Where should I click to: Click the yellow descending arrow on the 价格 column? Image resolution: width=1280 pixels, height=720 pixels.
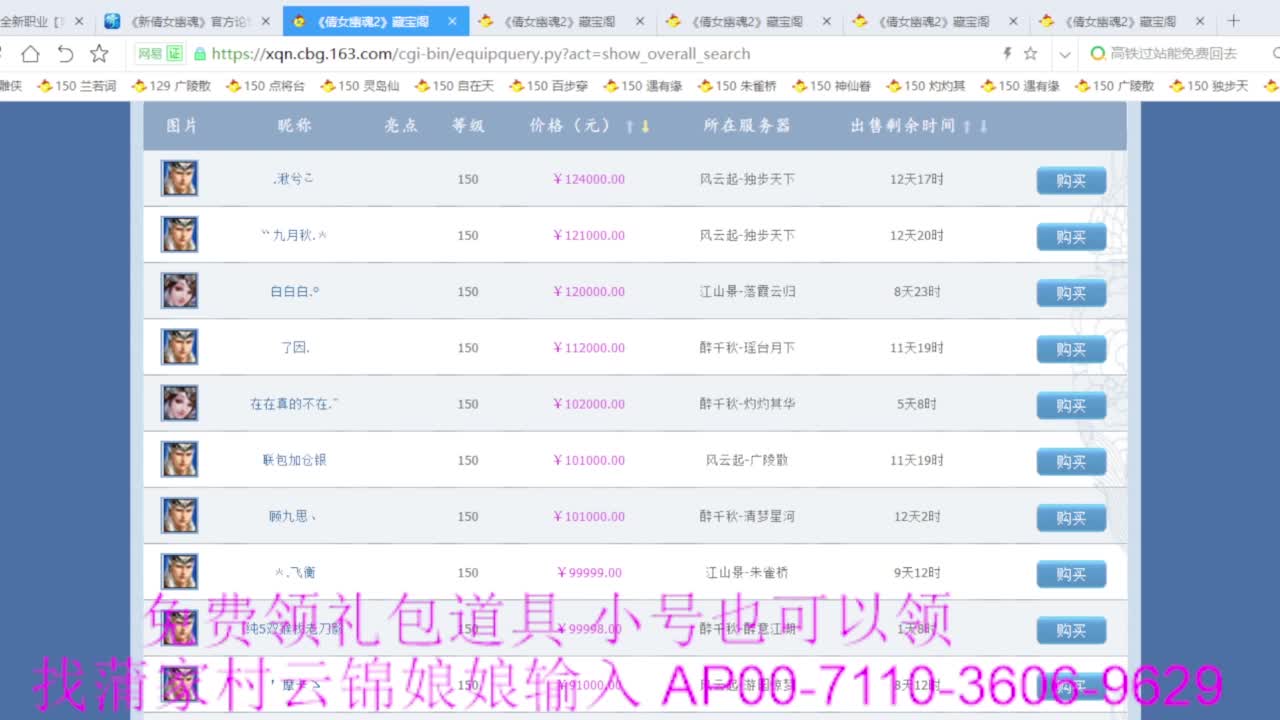(x=648, y=125)
